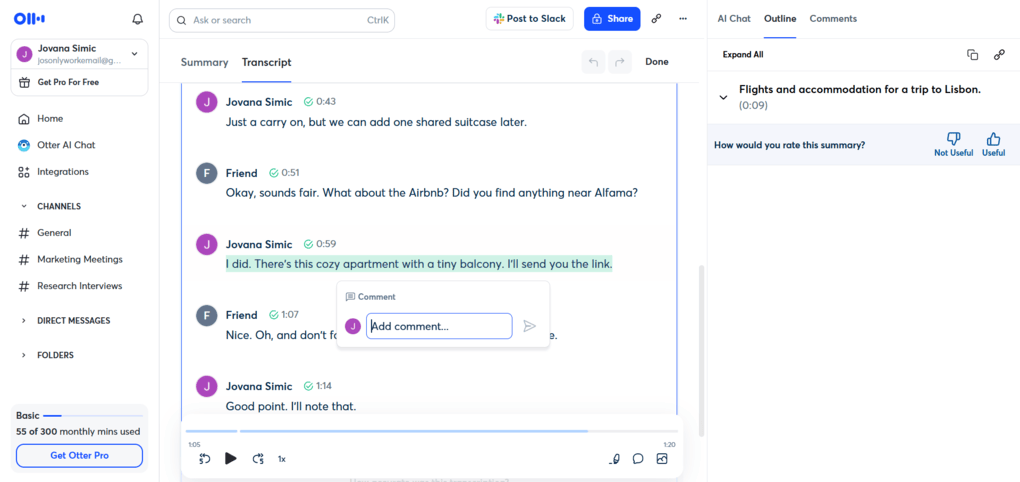Click the Post to Slack button
Image resolution: width=1020 pixels, height=482 pixels.
click(530, 19)
